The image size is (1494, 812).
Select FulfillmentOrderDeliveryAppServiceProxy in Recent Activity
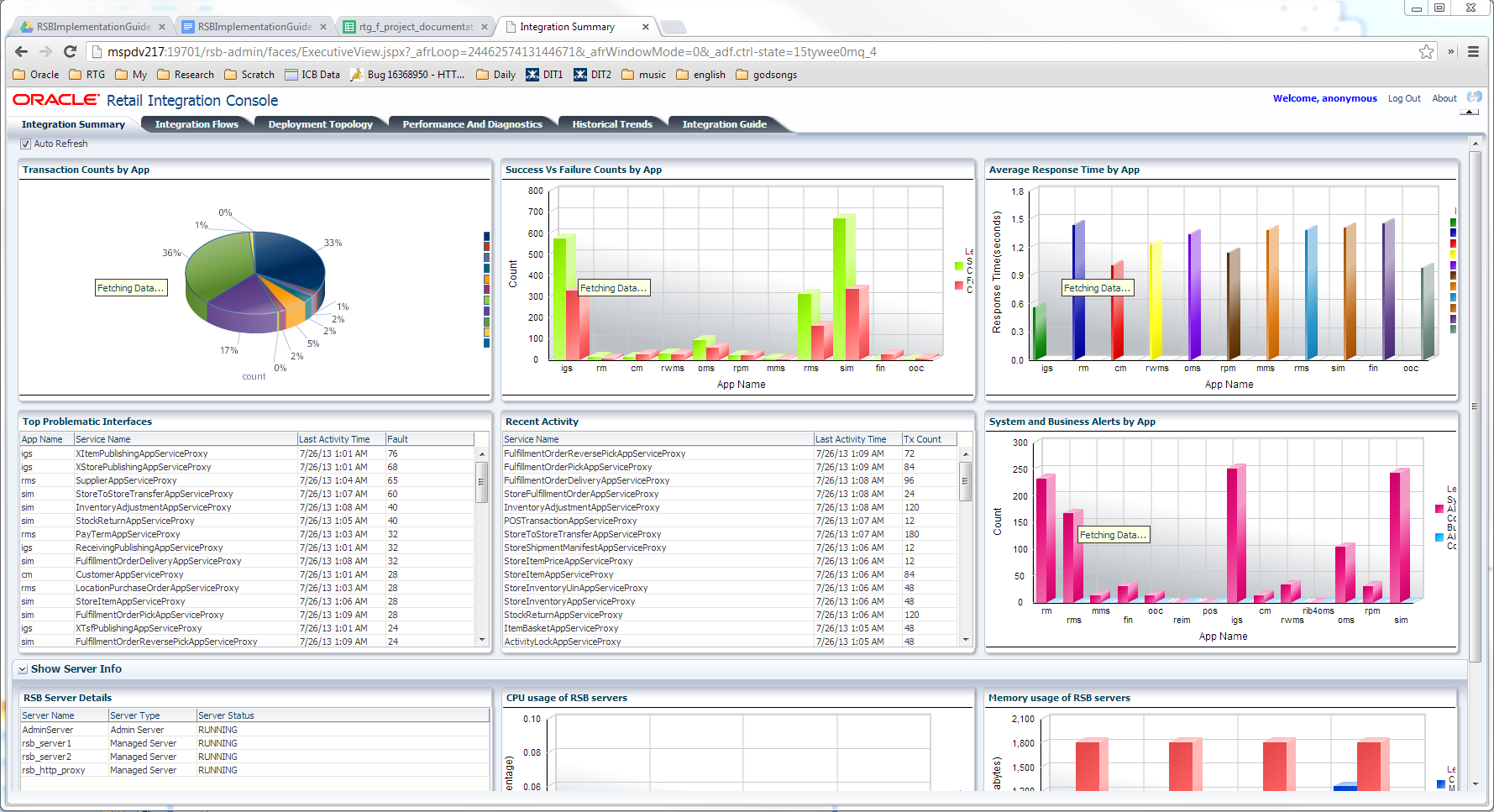[x=730, y=480]
